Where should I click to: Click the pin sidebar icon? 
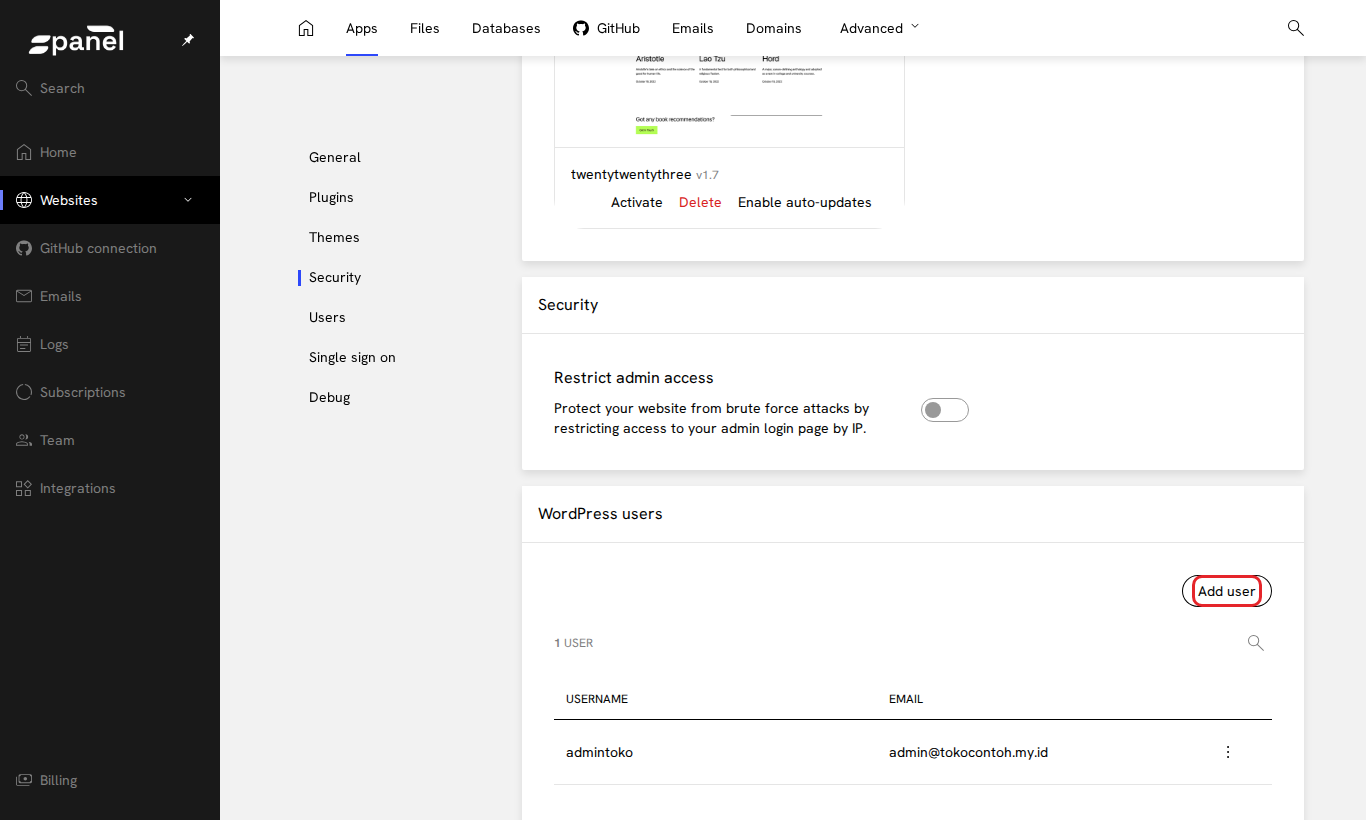pyautogui.click(x=188, y=40)
